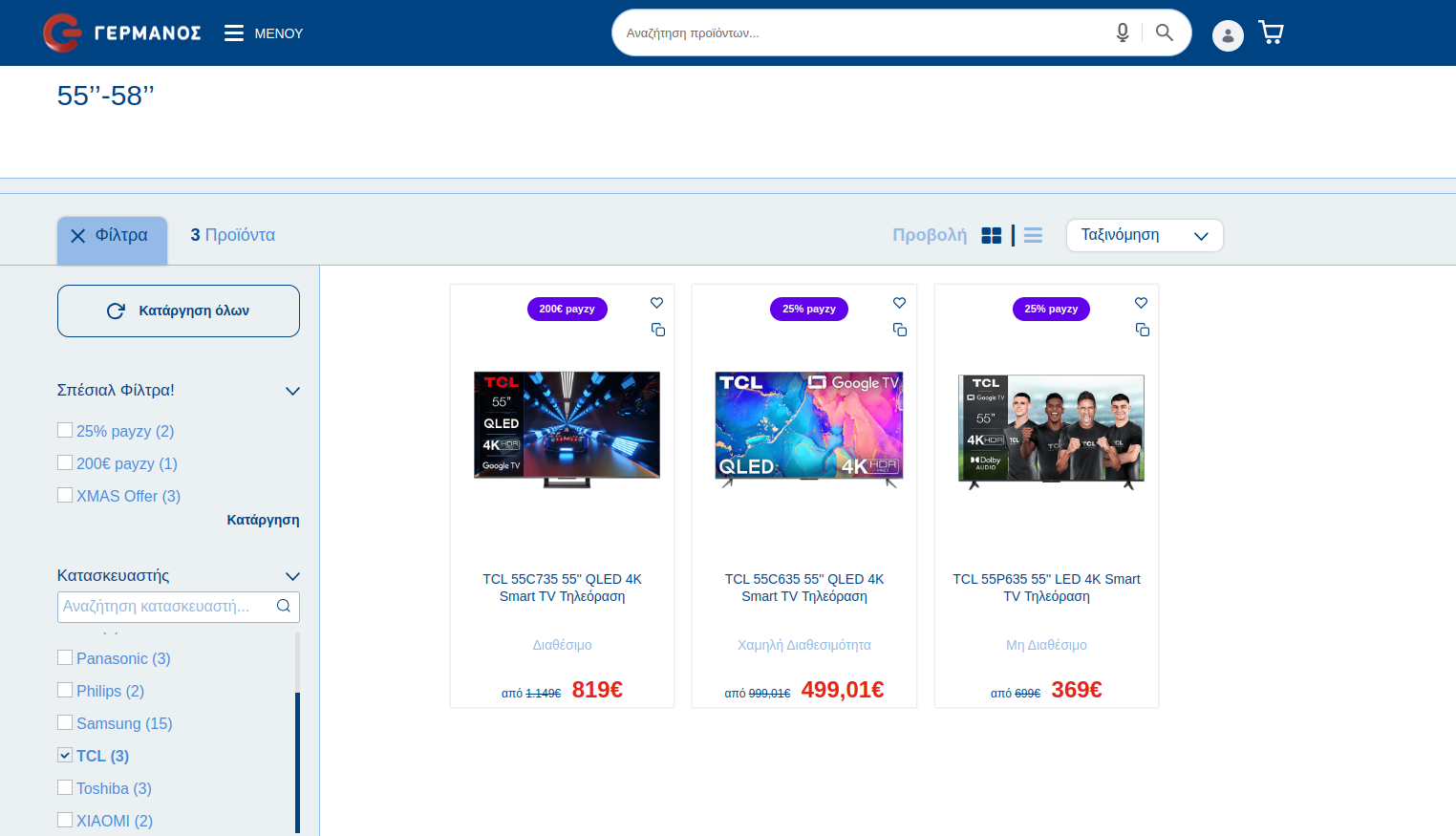The height and width of the screenshot is (836, 1456).
Task: Open the user account icon
Action: (x=1228, y=35)
